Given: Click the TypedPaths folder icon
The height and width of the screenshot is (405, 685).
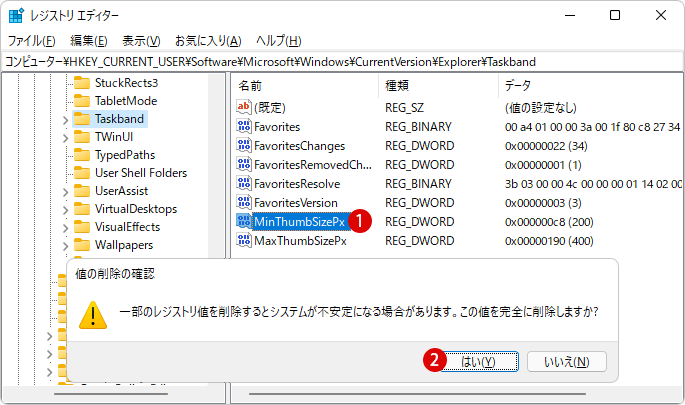Looking at the screenshot, I should (82, 155).
